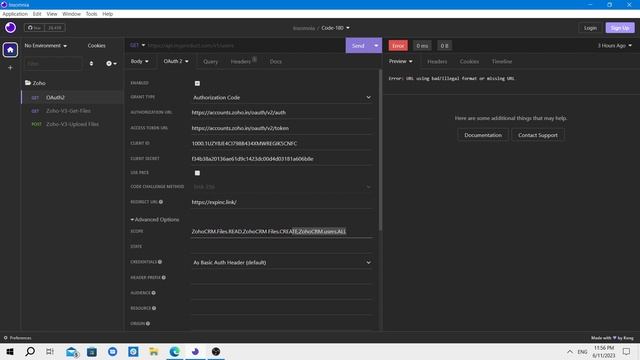This screenshot has width=640, height=360.
Task: Click the Scope input field
Action: (282, 231)
